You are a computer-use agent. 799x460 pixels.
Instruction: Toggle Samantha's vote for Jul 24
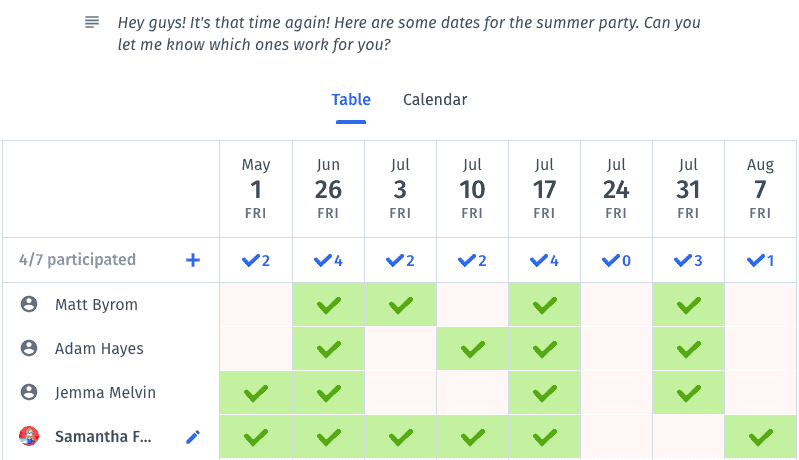[x=616, y=437]
